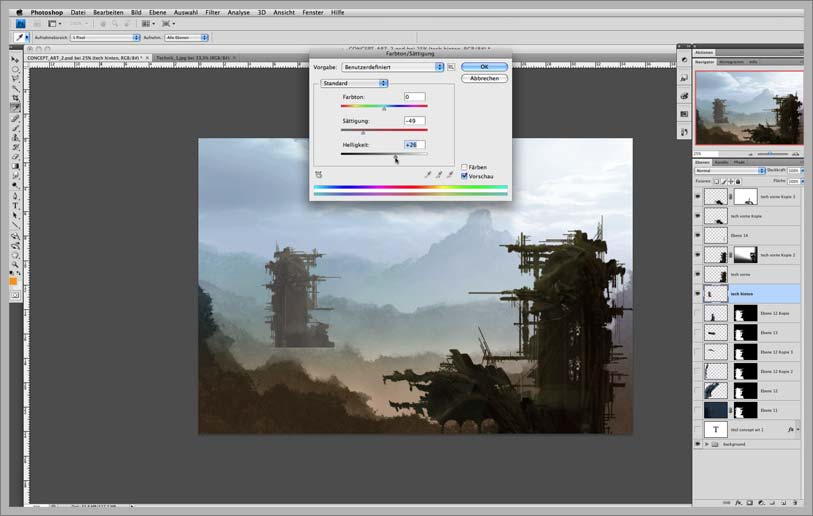The height and width of the screenshot is (516, 813).
Task: Click the delete layer trash icon
Action: (x=794, y=503)
